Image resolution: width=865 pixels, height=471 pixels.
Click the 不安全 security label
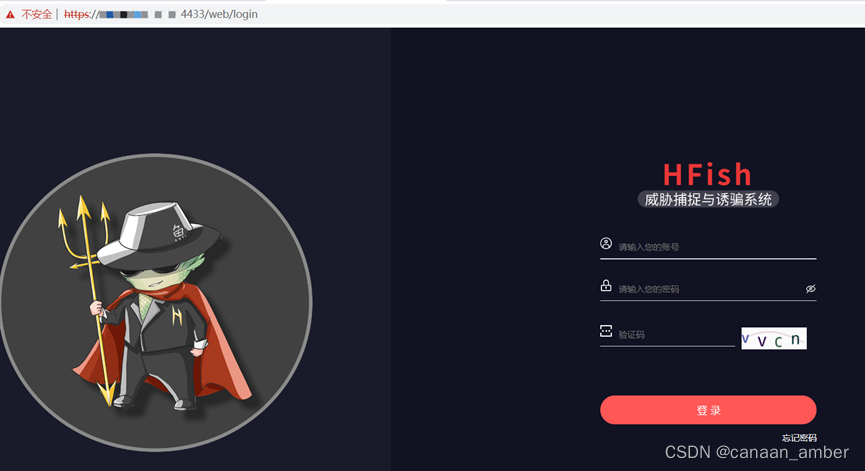coord(36,14)
